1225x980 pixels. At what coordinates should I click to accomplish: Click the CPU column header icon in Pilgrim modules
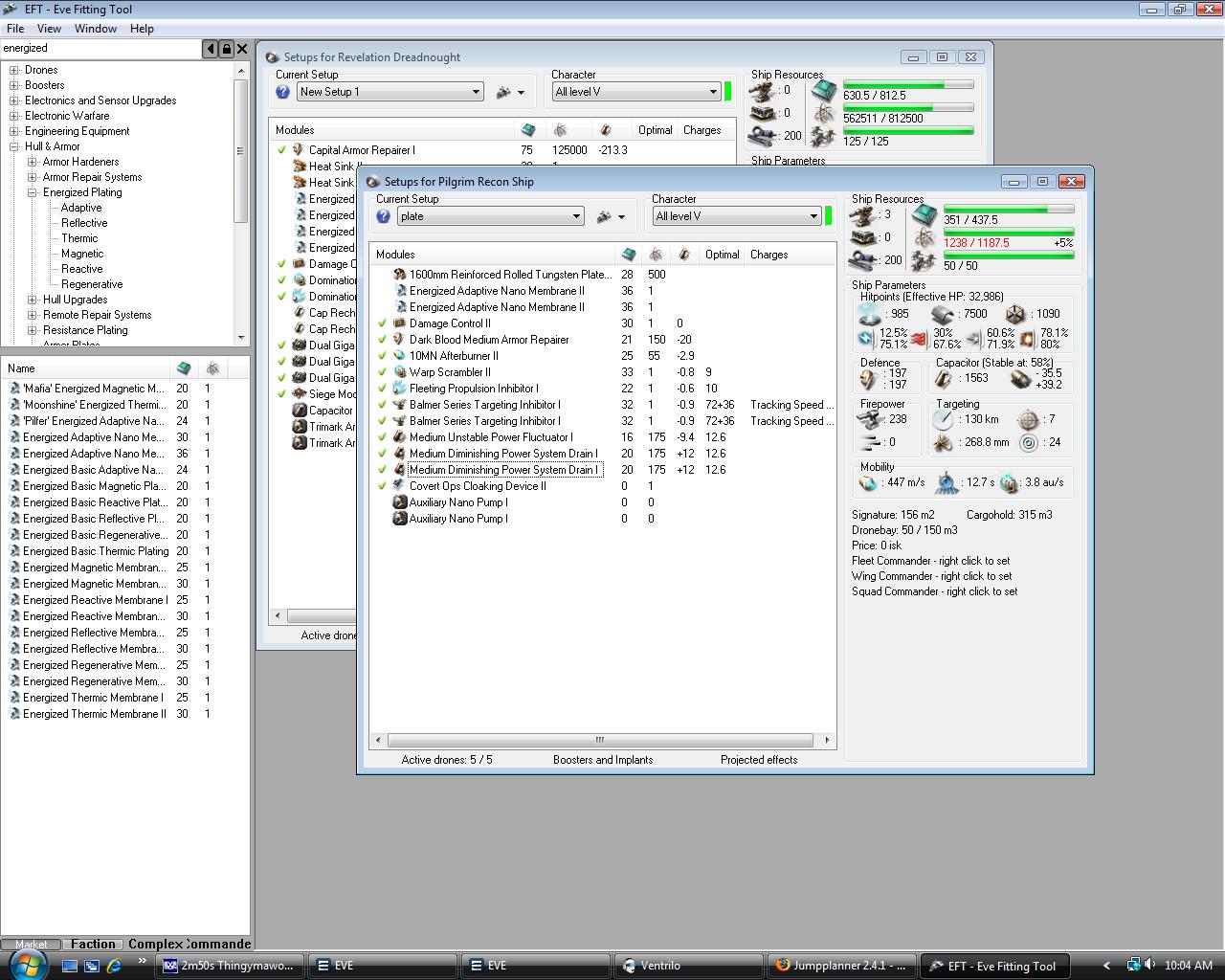(x=628, y=255)
